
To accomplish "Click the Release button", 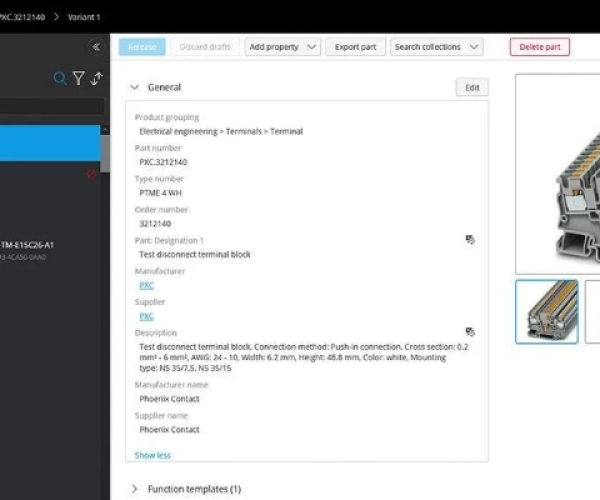I will pyautogui.click(x=142, y=47).
